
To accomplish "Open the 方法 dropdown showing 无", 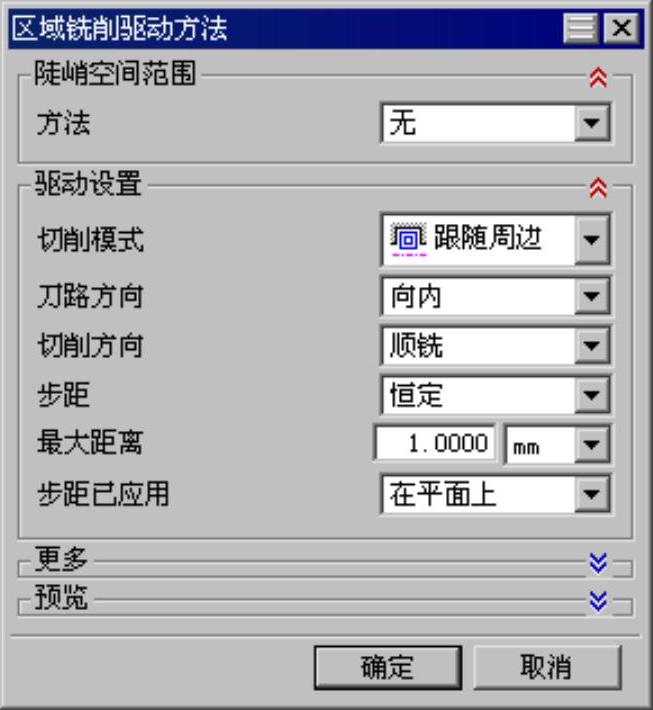I will tap(495, 123).
